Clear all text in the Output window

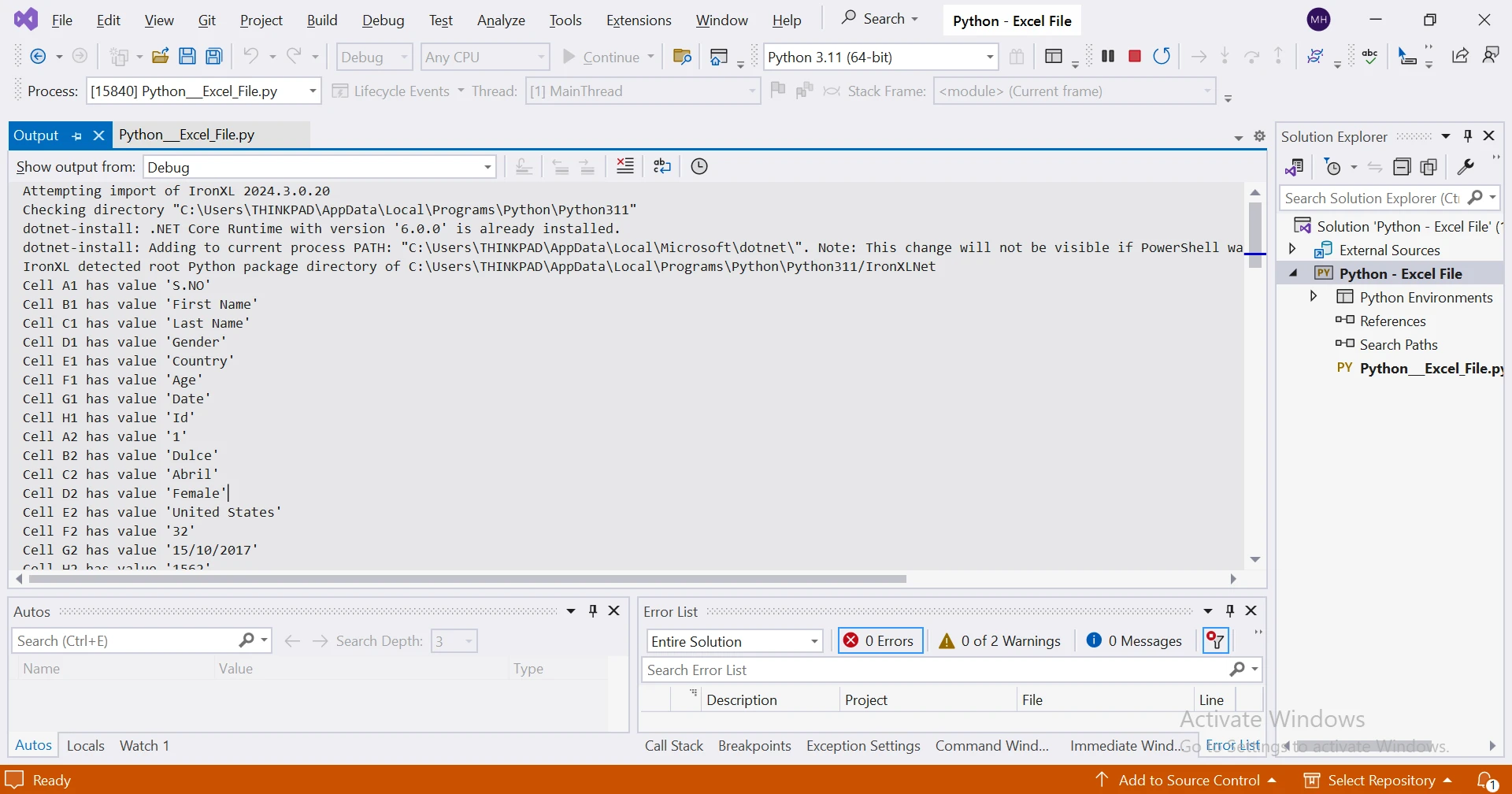click(x=625, y=166)
